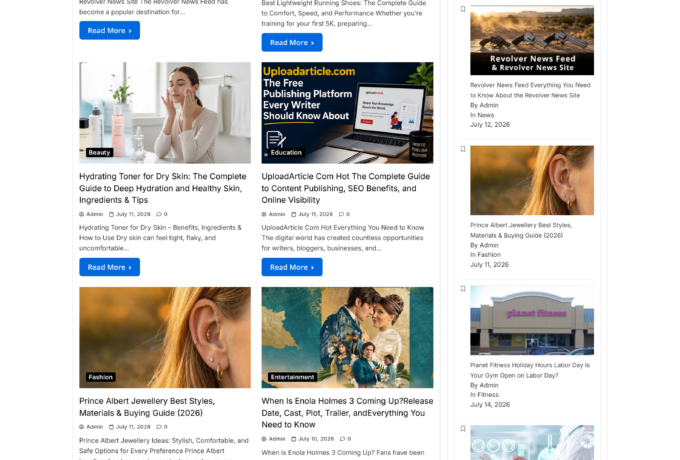The width and height of the screenshot is (680, 460).
Task: Open sidebar Revolver News Feed image
Action: 532,40
